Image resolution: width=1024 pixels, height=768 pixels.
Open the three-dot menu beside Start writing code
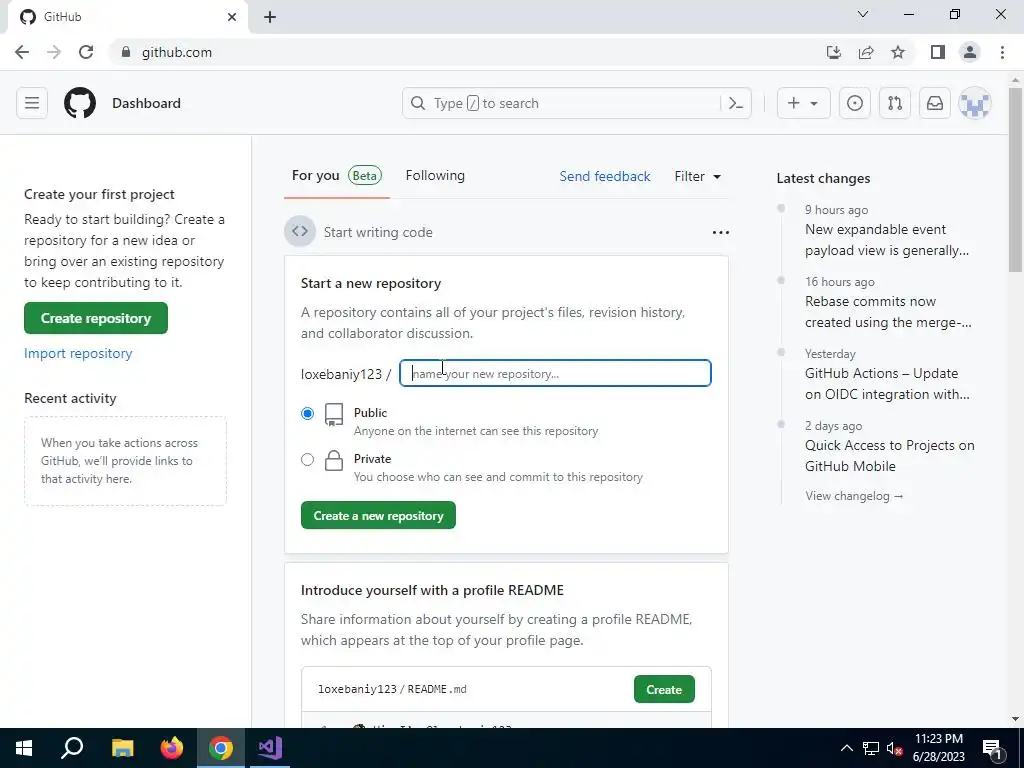pyautogui.click(x=720, y=232)
